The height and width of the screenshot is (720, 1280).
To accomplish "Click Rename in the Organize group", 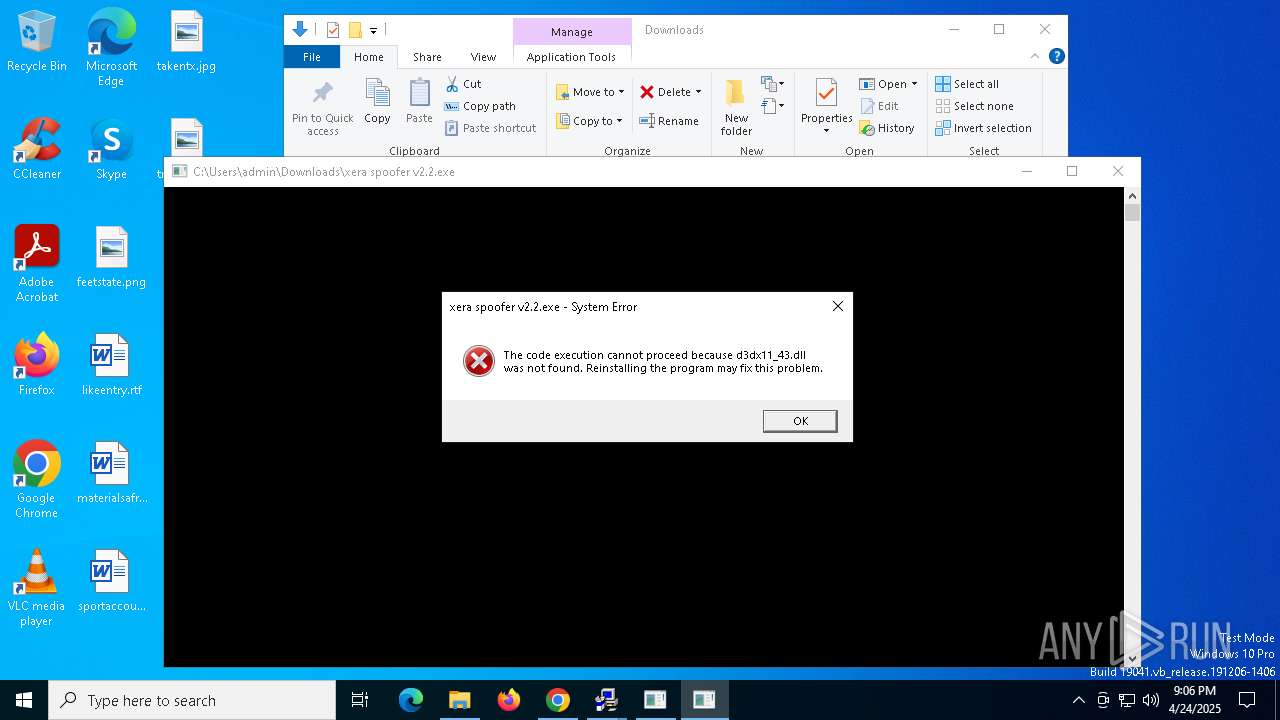I will click(669, 121).
